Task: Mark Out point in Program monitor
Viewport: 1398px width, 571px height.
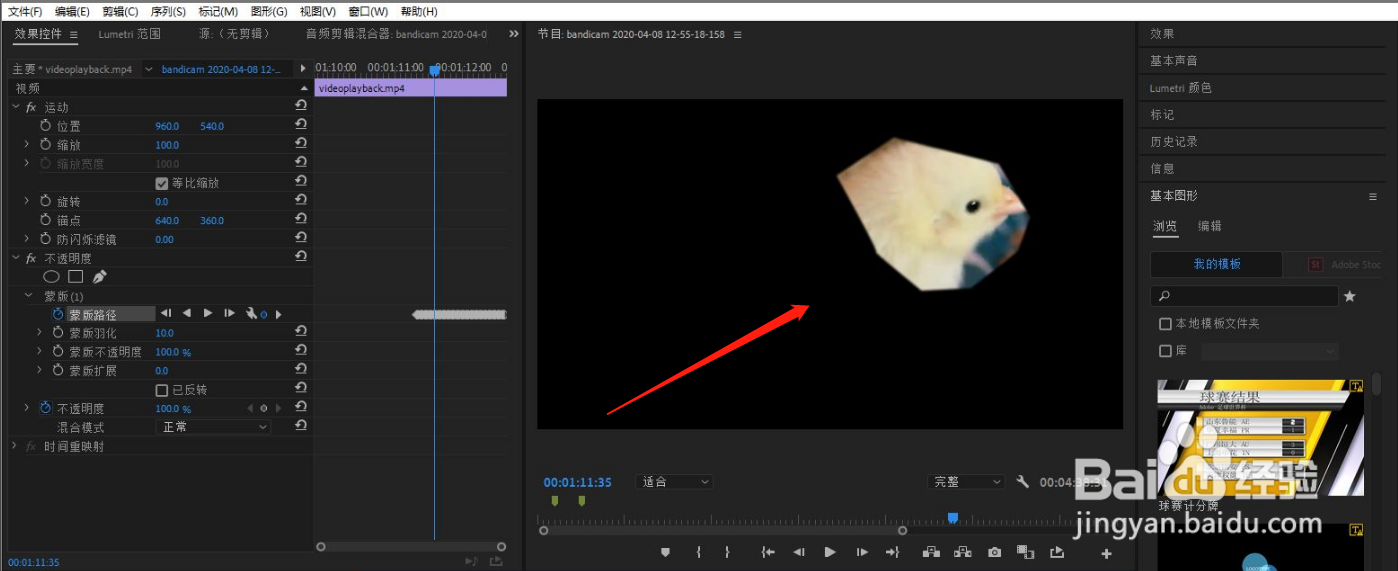Action: 727,552
